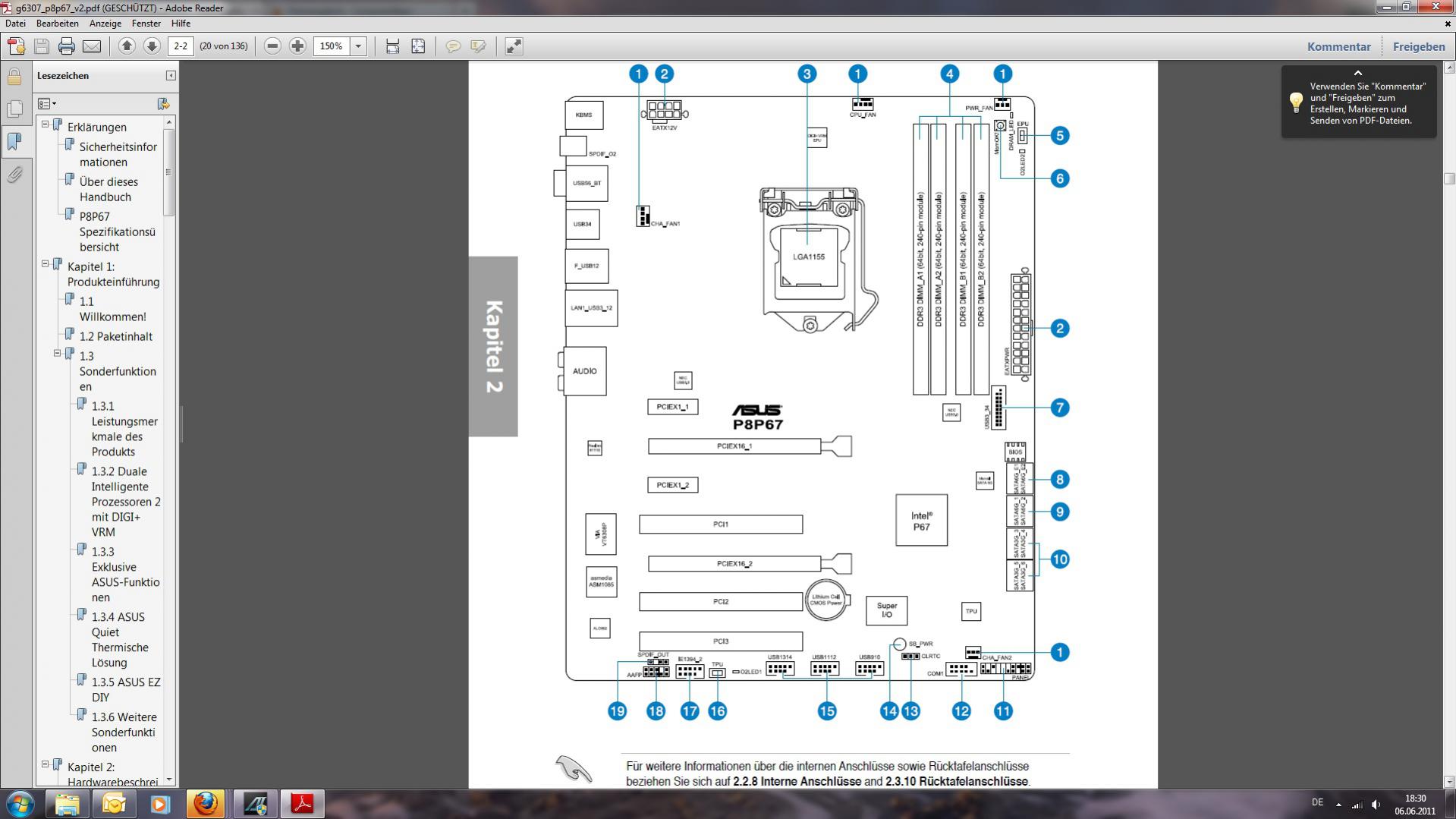Open the Windows Start menu

tap(20, 804)
